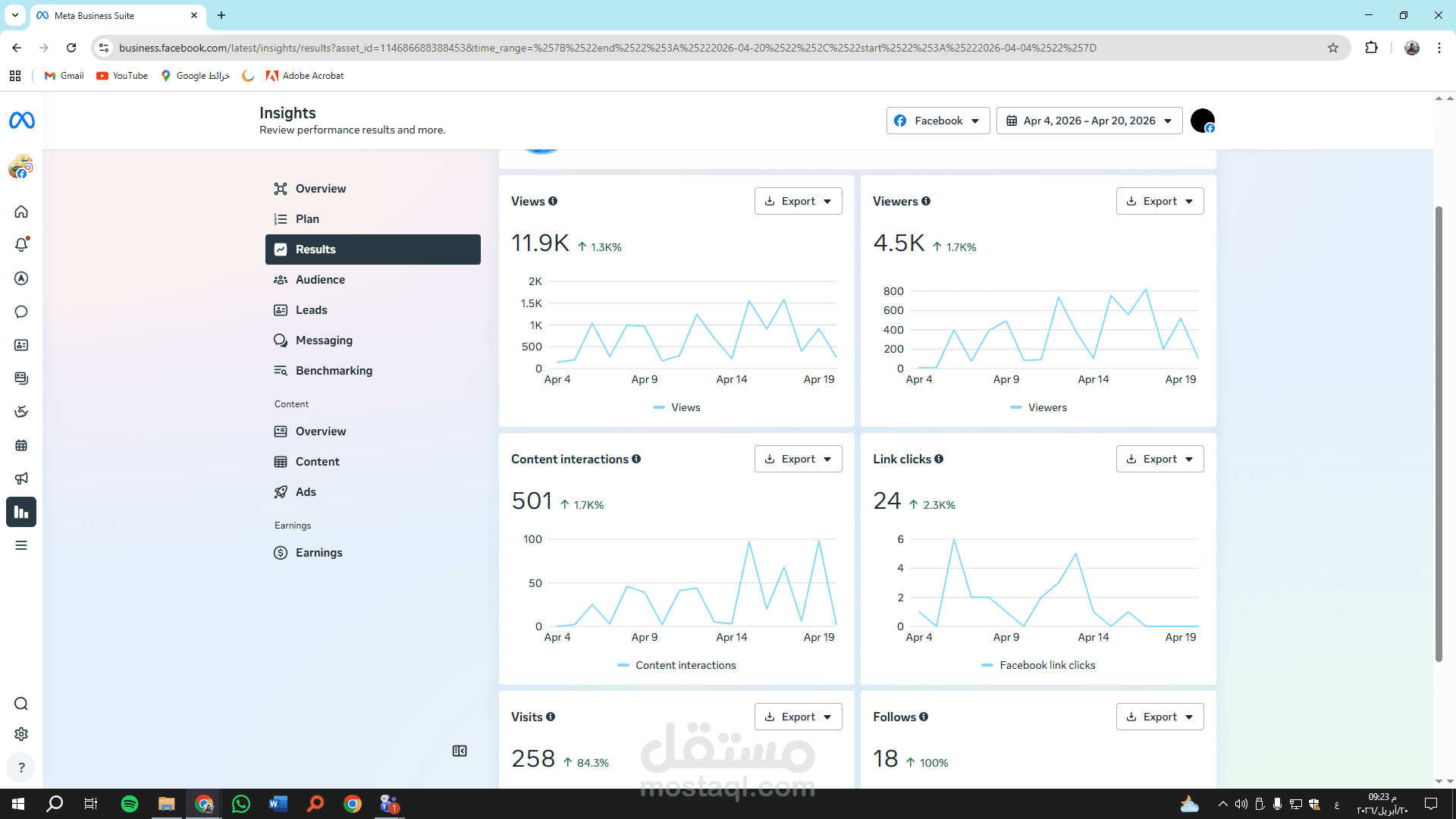This screenshot has height=819, width=1456.
Task: Click the page vertical scrollbar
Action: [1439, 432]
